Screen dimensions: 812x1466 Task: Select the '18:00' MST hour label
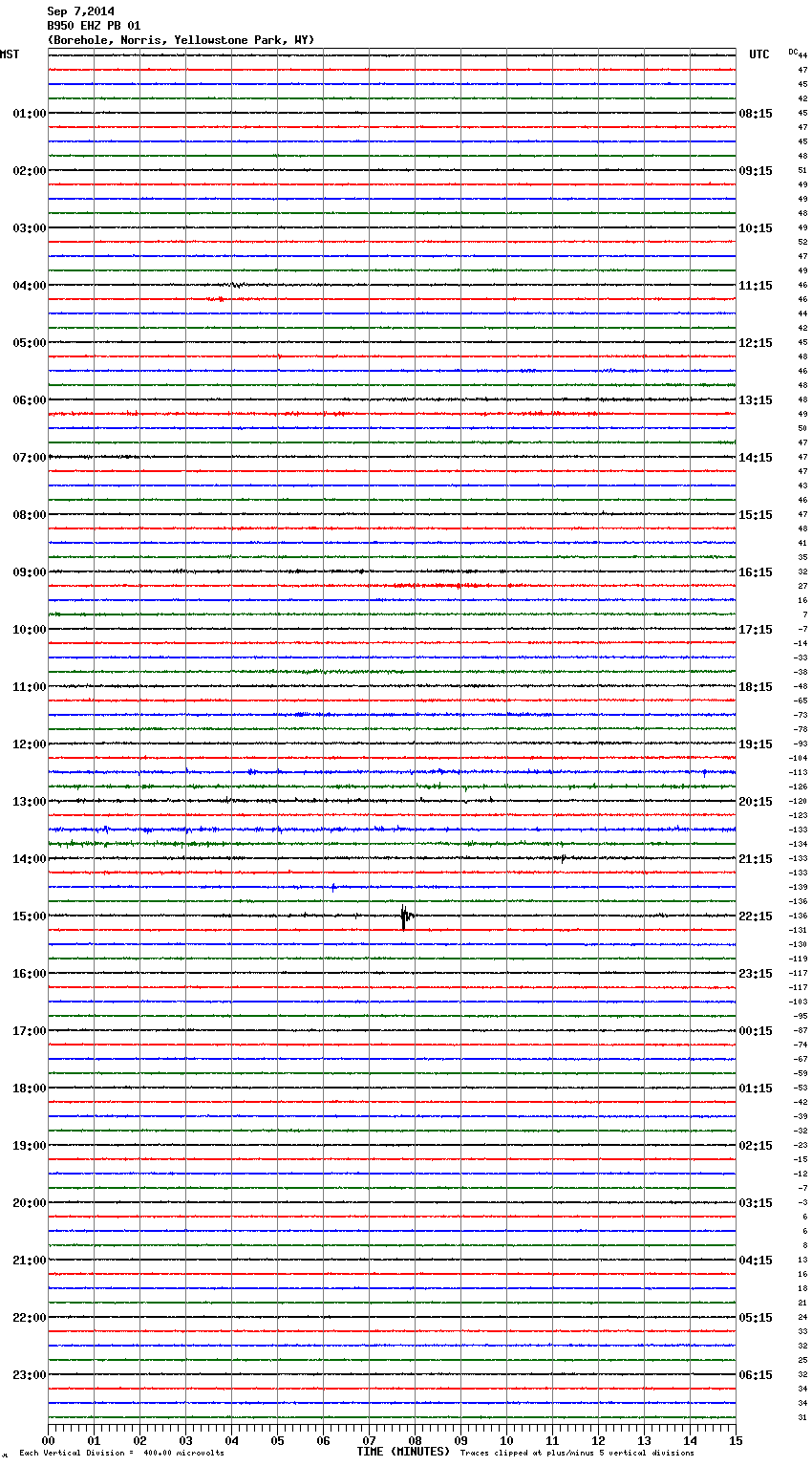(x=30, y=1089)
